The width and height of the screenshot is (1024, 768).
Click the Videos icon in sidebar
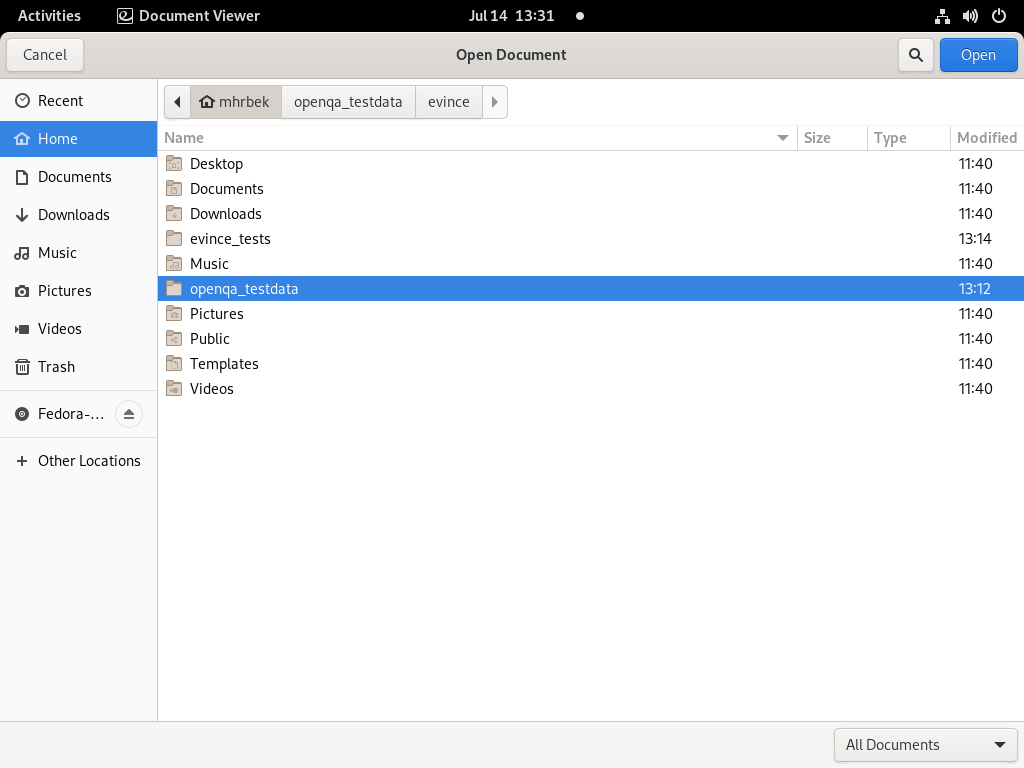point(22,329)
